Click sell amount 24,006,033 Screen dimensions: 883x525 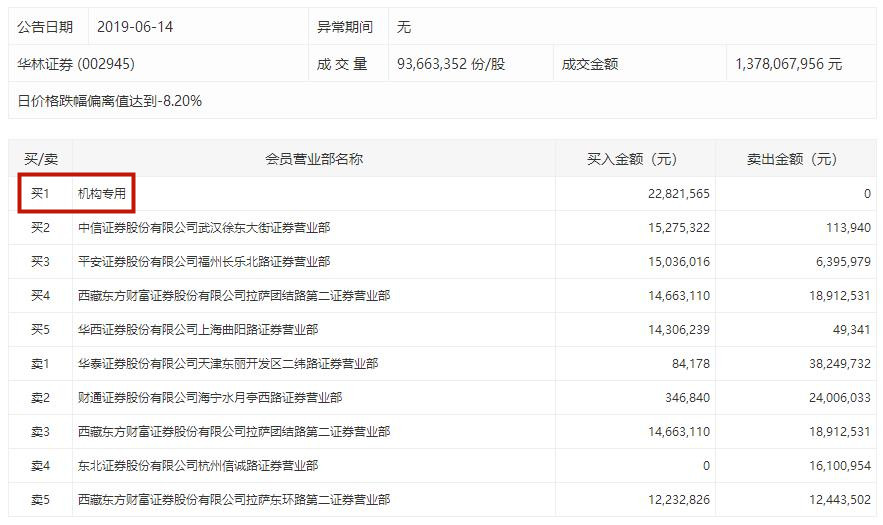(840, 398)
